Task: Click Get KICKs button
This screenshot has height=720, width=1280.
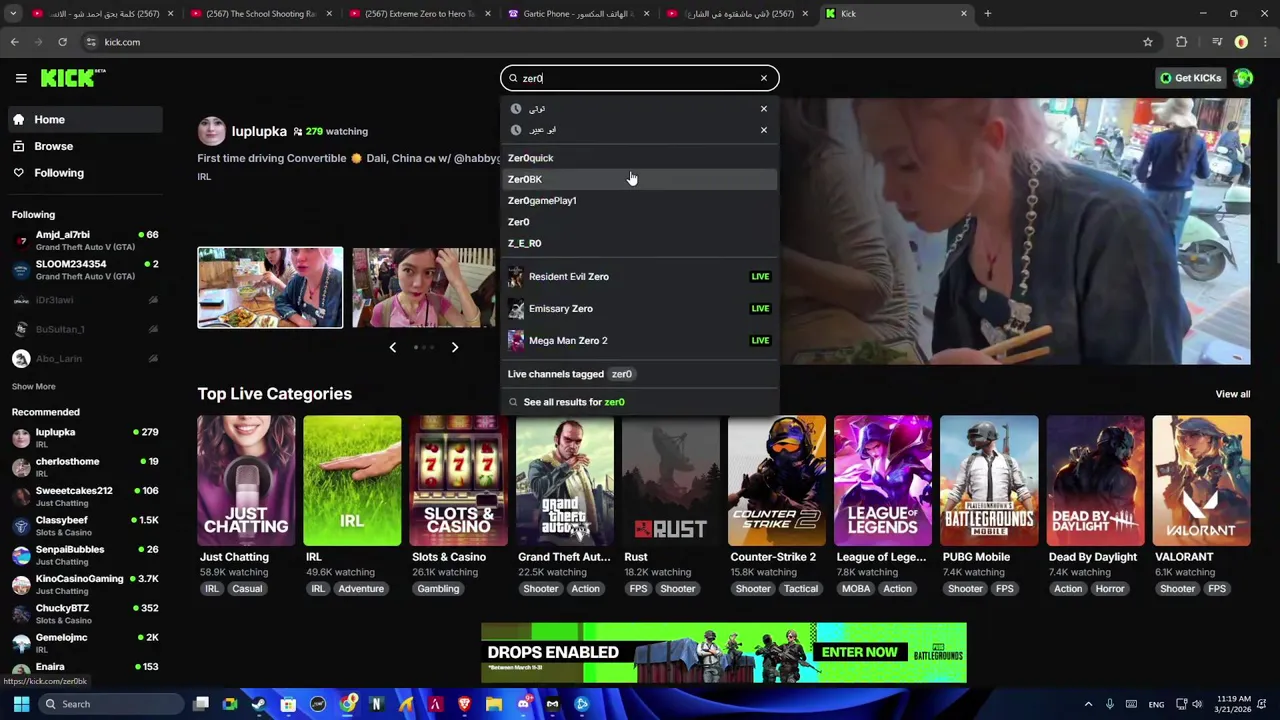Action: pos(1190,78)
